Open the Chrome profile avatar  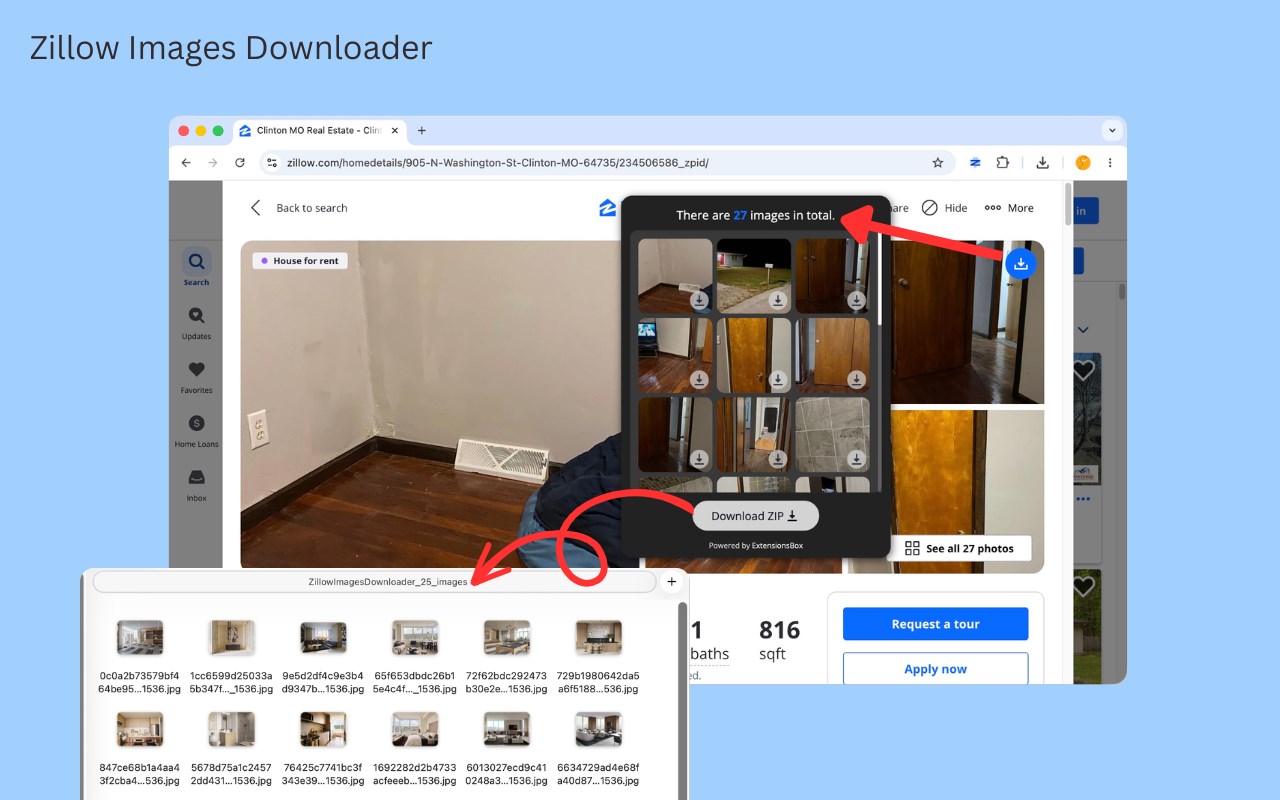tap(1082, 163)
